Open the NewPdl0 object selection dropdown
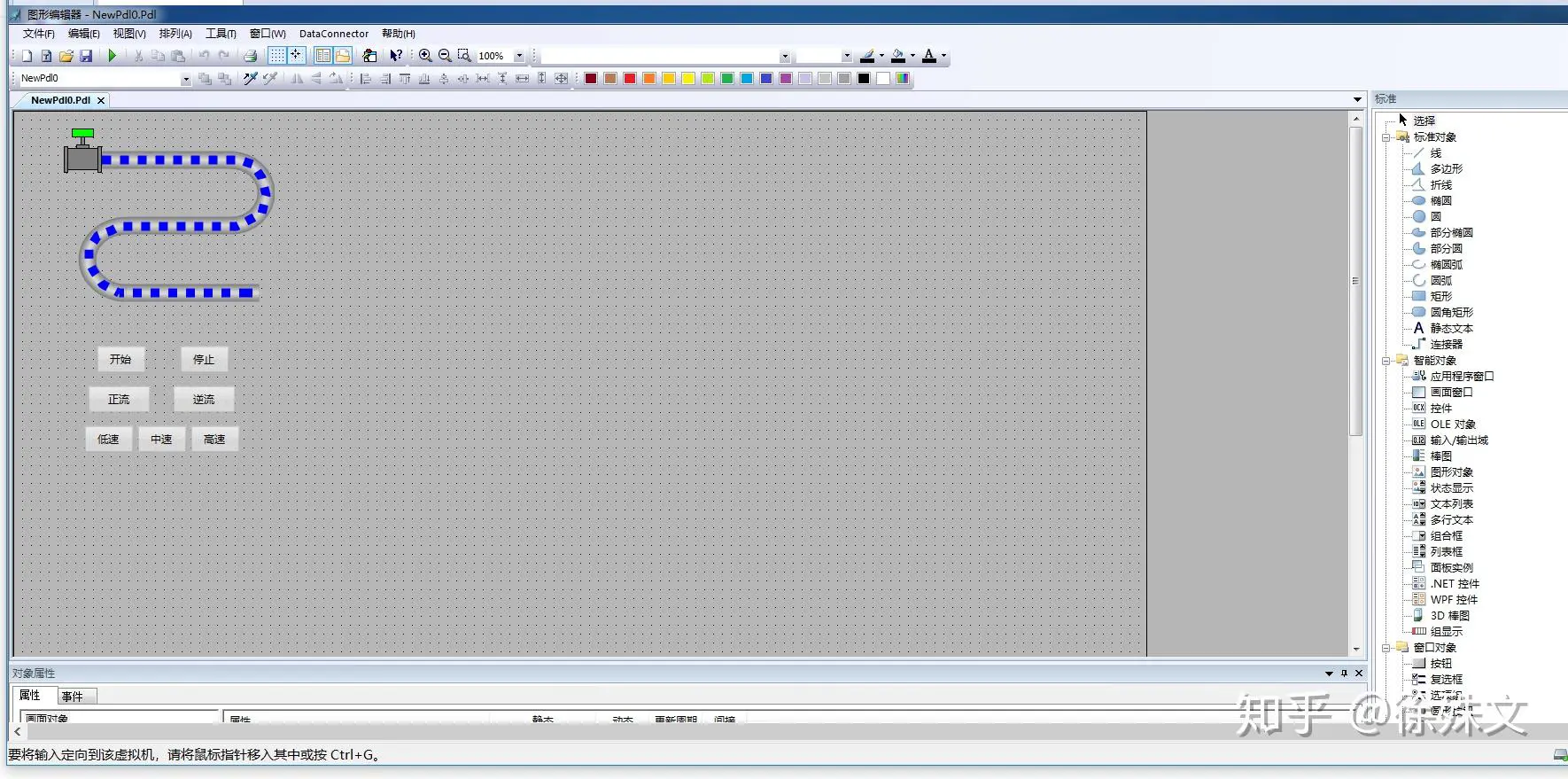The width and height of the screenshot is (1568, 779). [x=185, y=79]
